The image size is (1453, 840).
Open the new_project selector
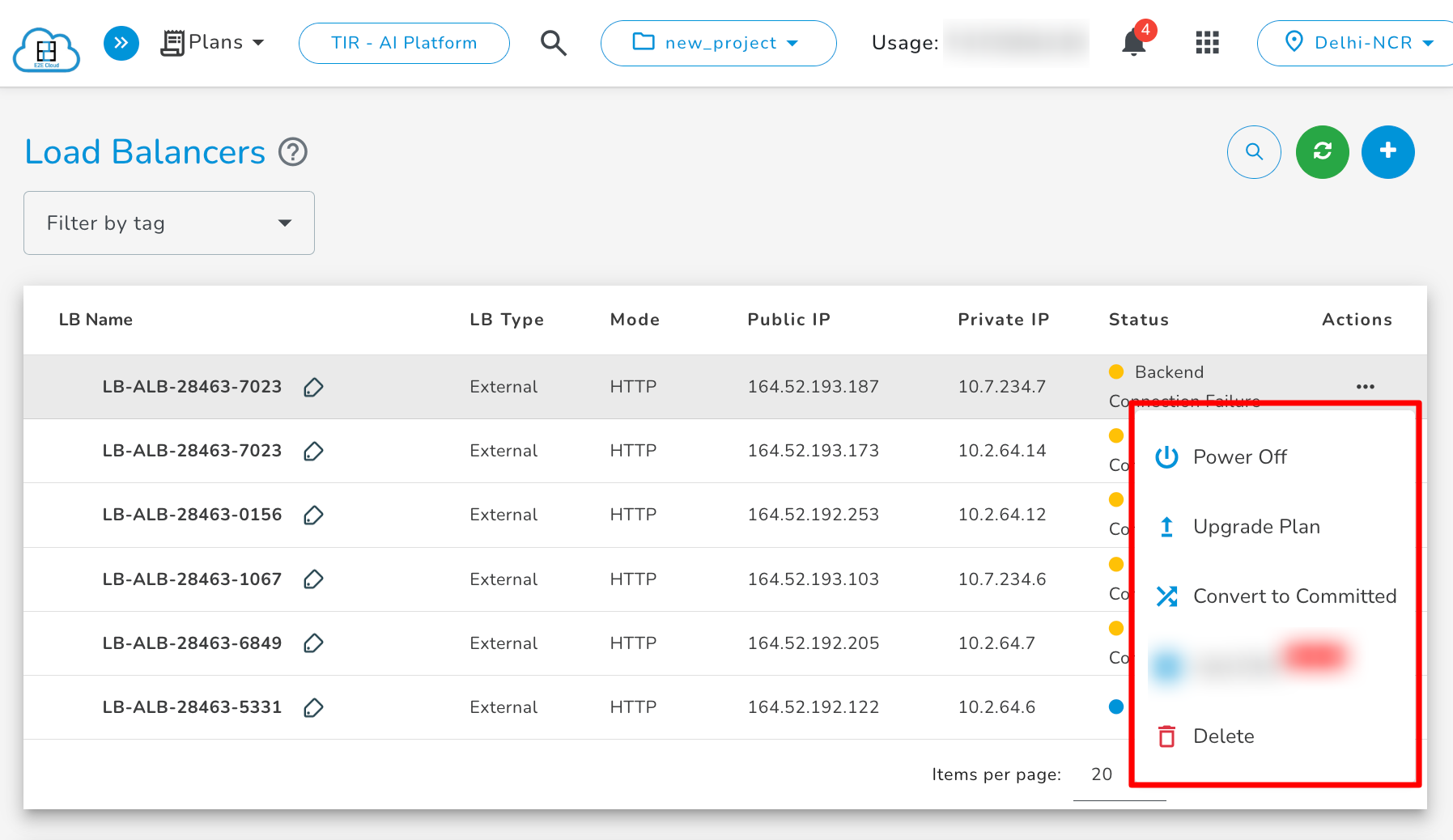point(717,43)
